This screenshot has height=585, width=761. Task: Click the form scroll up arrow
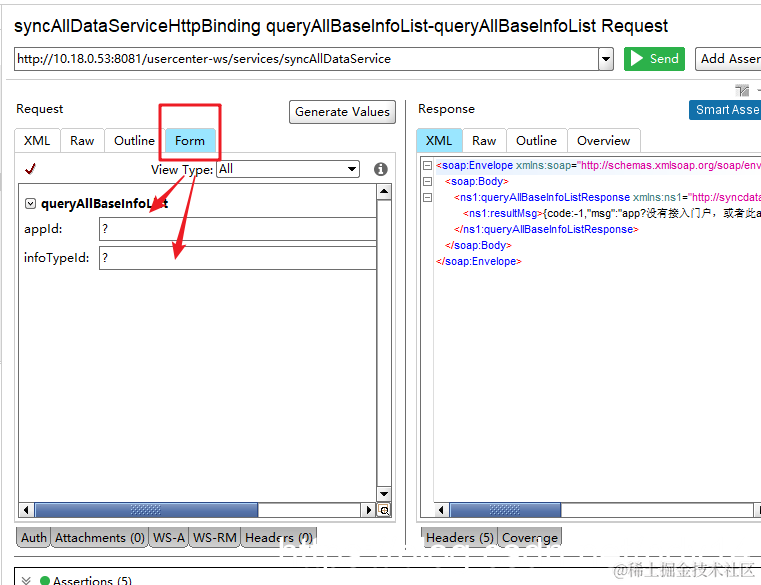pos(384,192)
